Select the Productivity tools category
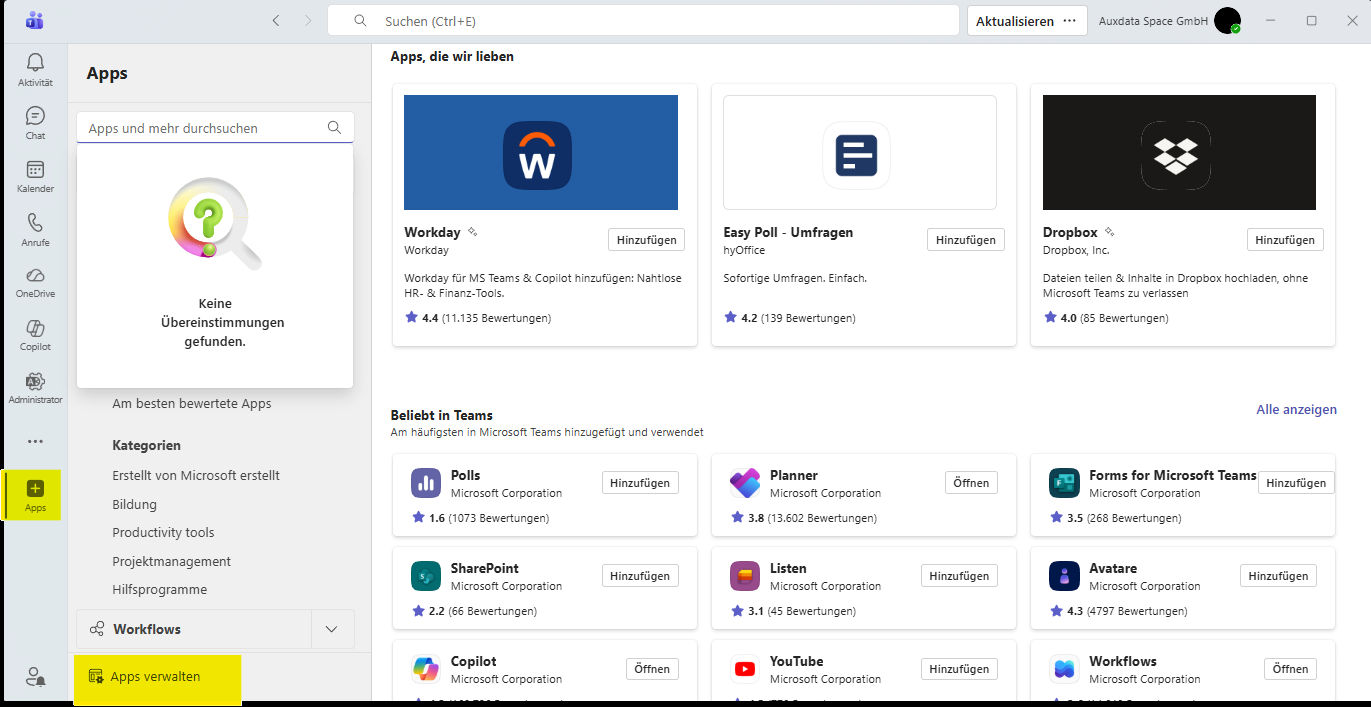 pos(163,533)
